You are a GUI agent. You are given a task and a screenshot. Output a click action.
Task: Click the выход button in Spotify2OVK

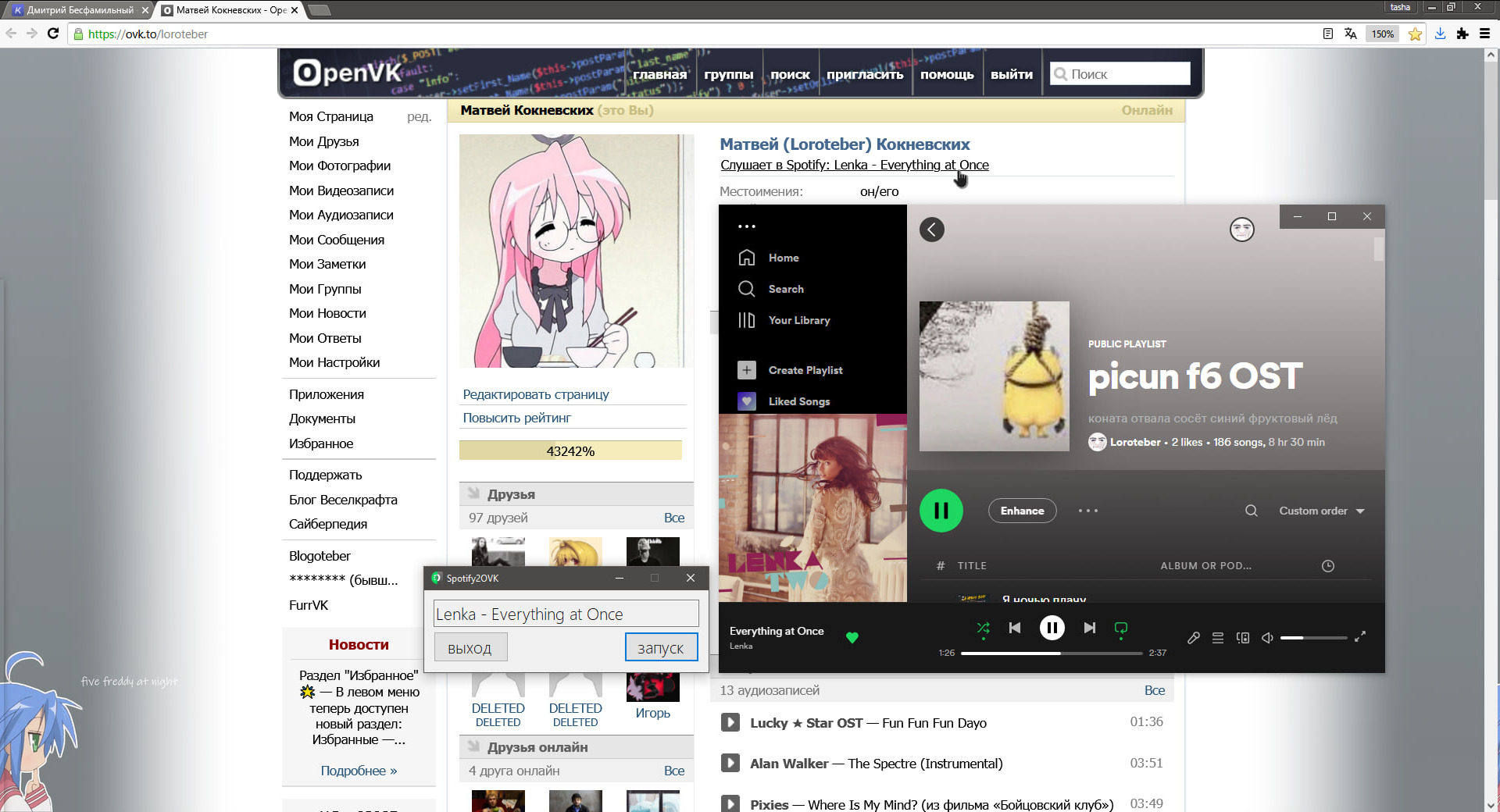pos(470,647)
